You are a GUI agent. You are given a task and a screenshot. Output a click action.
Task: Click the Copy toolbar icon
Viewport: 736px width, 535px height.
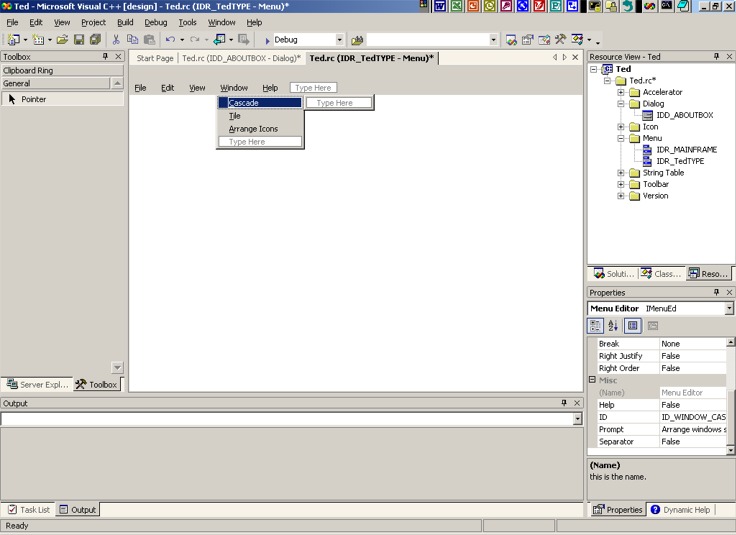(132, 40)
